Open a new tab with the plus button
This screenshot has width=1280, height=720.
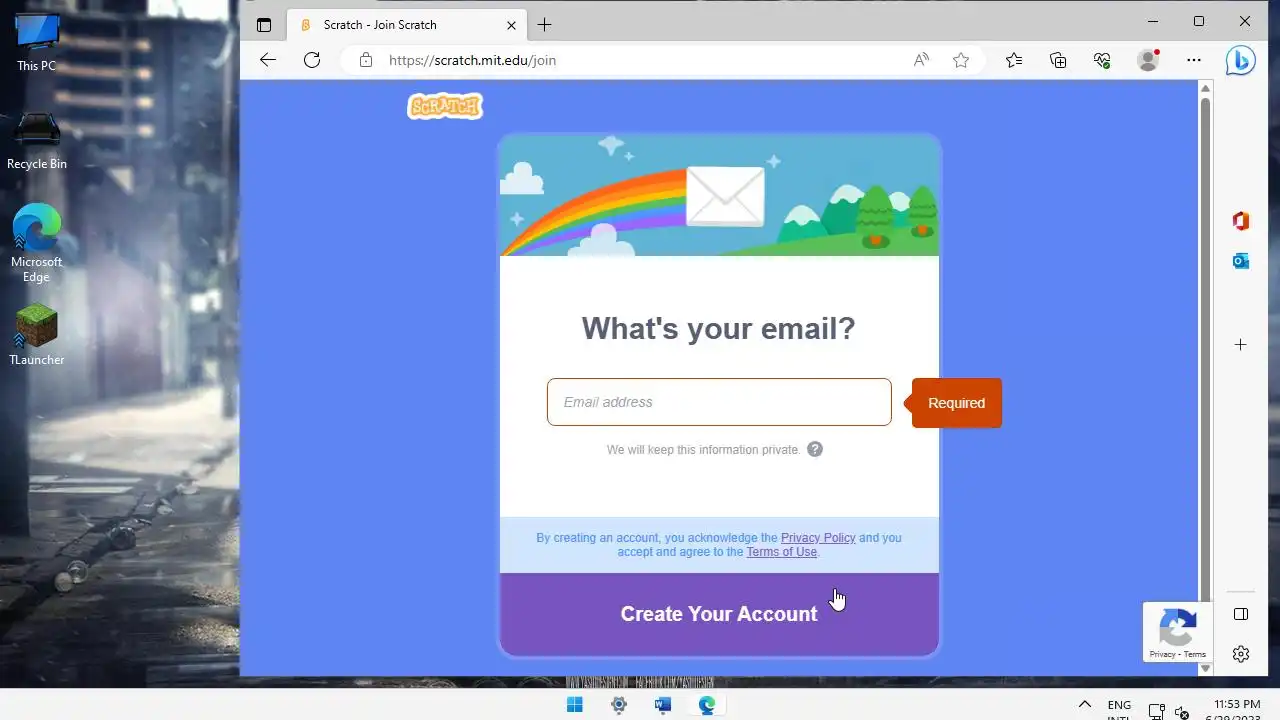(x=544, y=25)
